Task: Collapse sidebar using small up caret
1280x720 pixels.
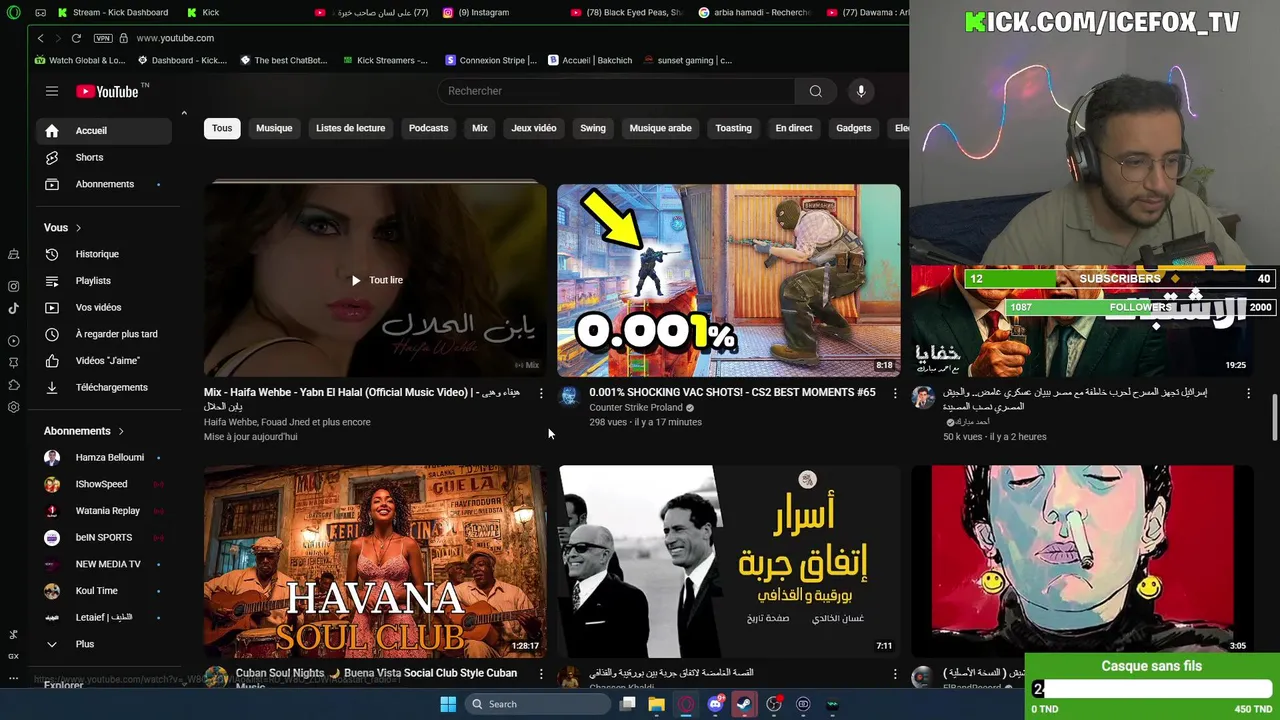Action: (184, 113)
